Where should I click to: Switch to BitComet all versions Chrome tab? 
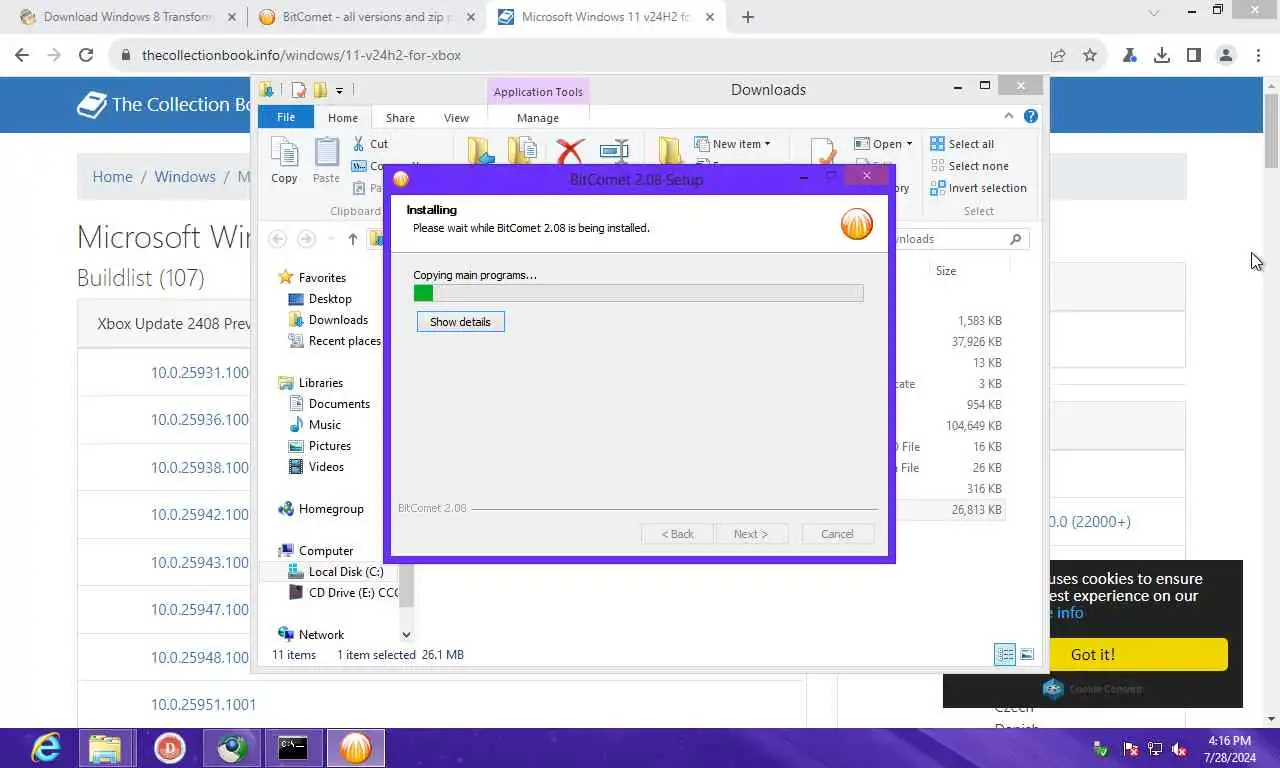[x=366, y=17]
